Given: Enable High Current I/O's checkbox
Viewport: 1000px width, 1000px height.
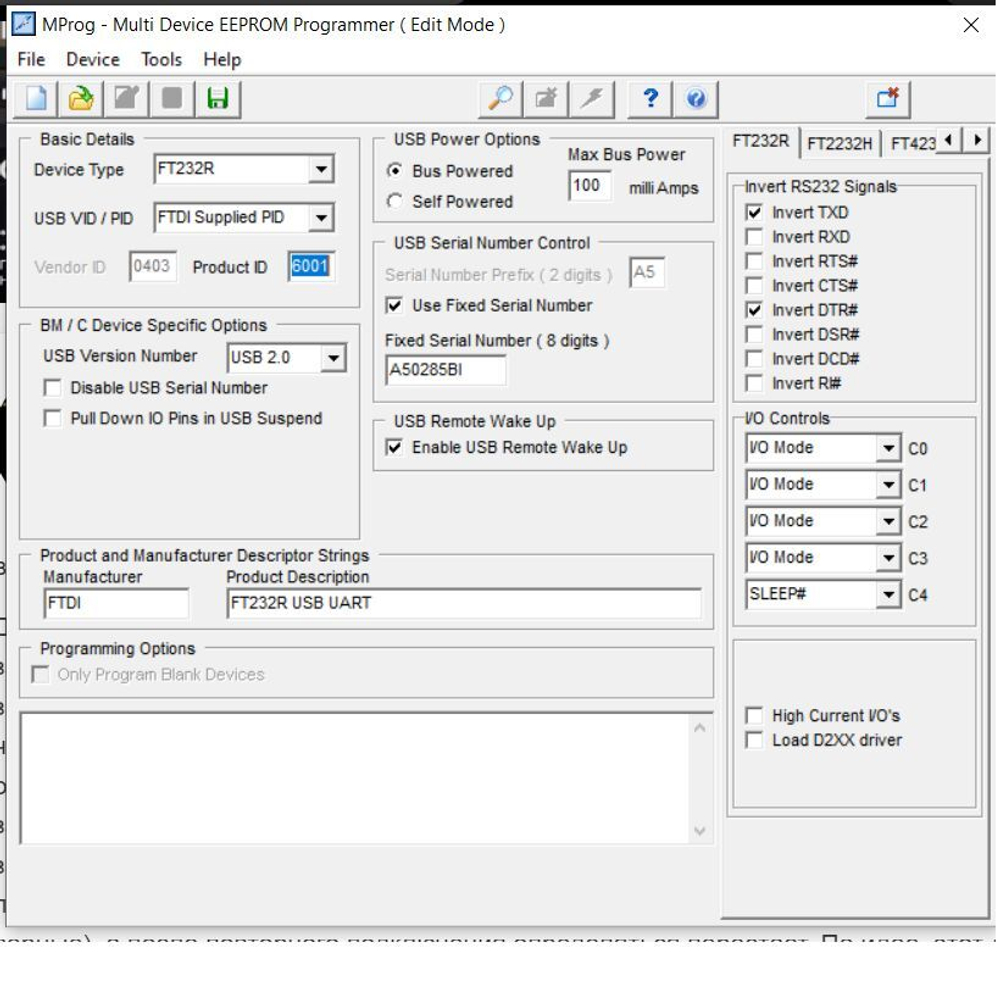Looking at the screenshot, I should click(754, 715).
